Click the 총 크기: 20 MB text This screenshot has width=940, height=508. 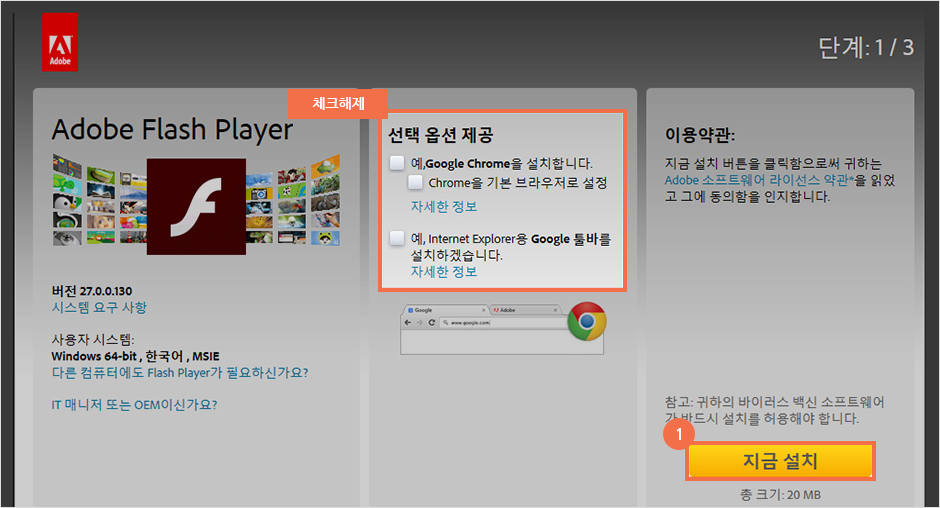[780, 495]
